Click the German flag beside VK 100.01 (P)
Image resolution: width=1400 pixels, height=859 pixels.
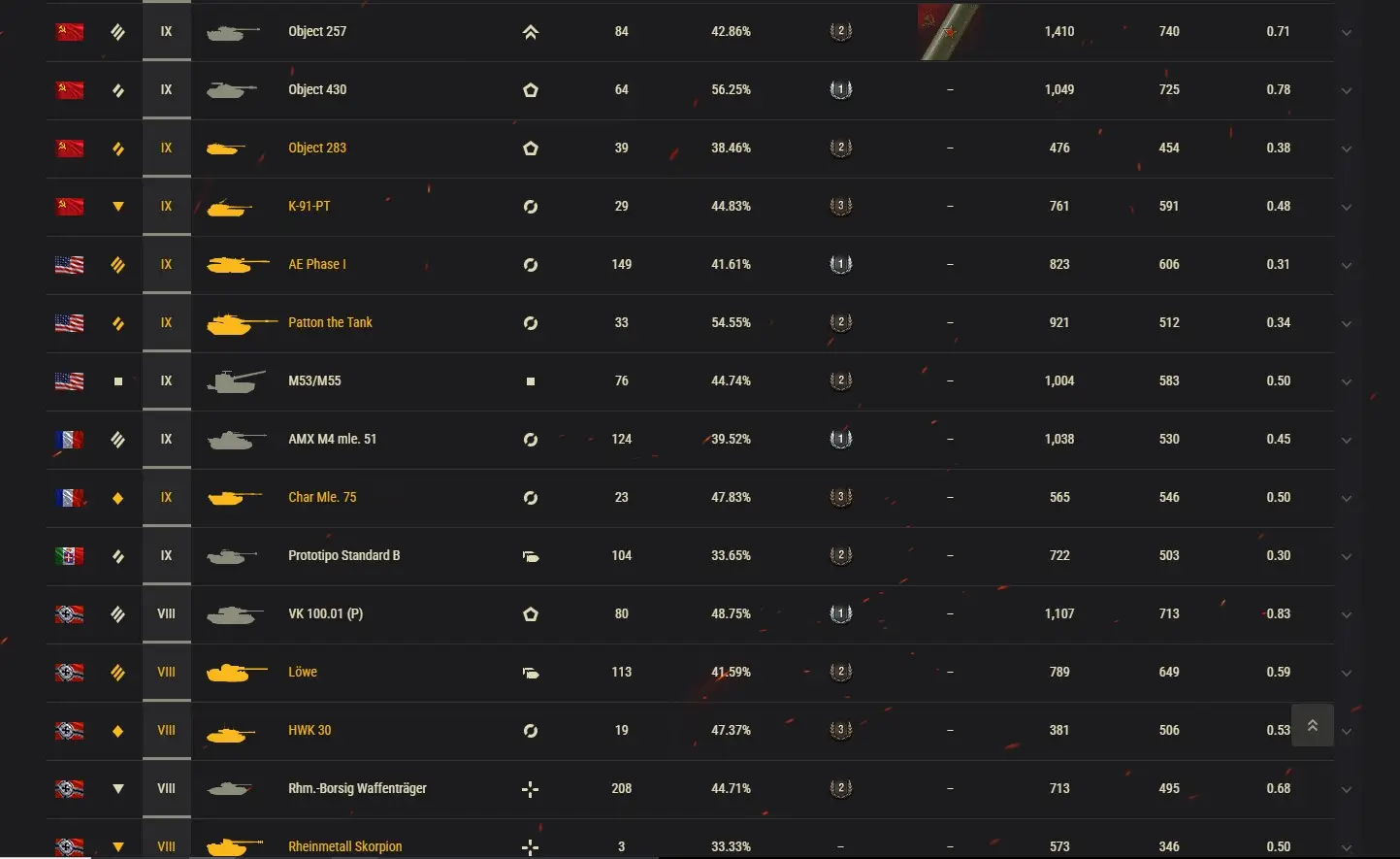pos(69,614)
